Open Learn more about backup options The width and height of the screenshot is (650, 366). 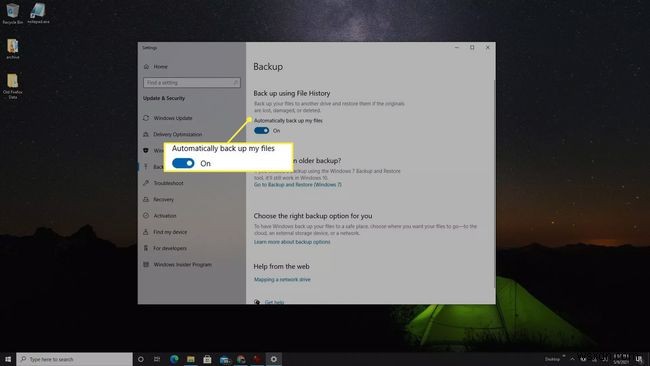(292, 242)
